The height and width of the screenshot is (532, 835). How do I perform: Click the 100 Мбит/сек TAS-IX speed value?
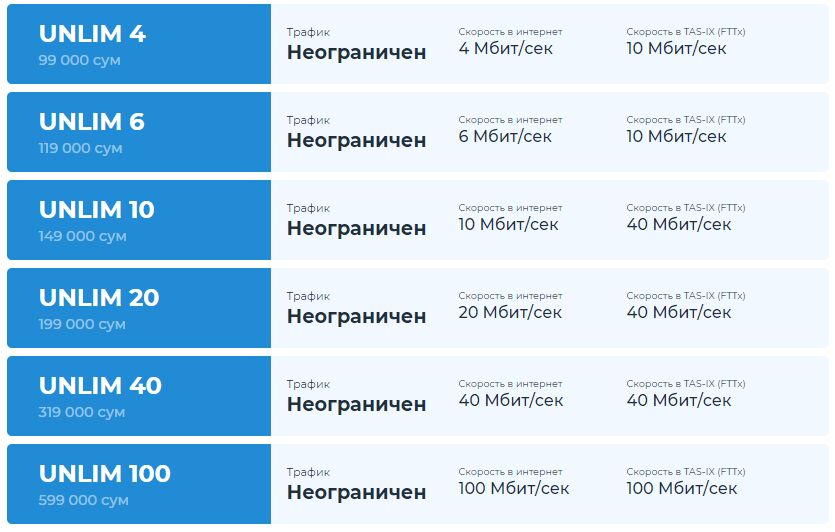(682, 488)
